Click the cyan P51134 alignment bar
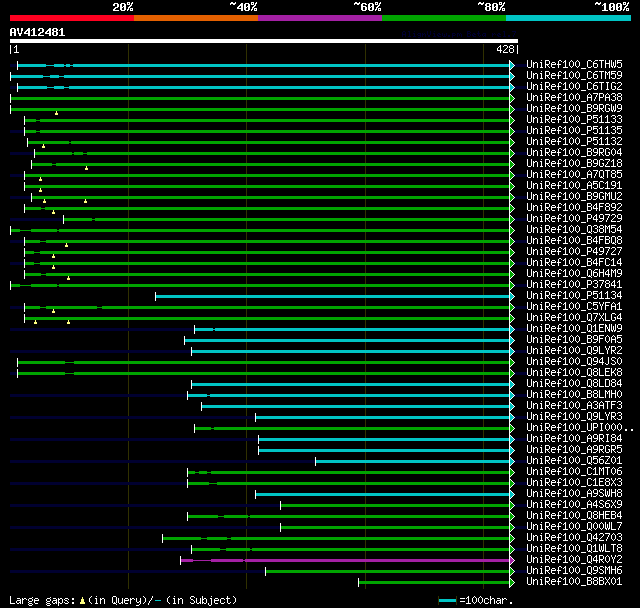Screen dimensions: 640x608 pos(333,296)
